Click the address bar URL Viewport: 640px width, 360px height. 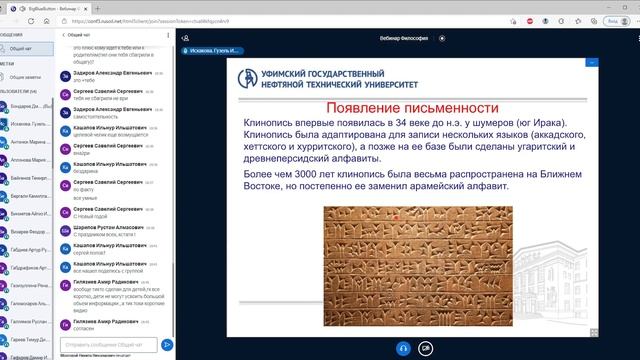point(150,21)
